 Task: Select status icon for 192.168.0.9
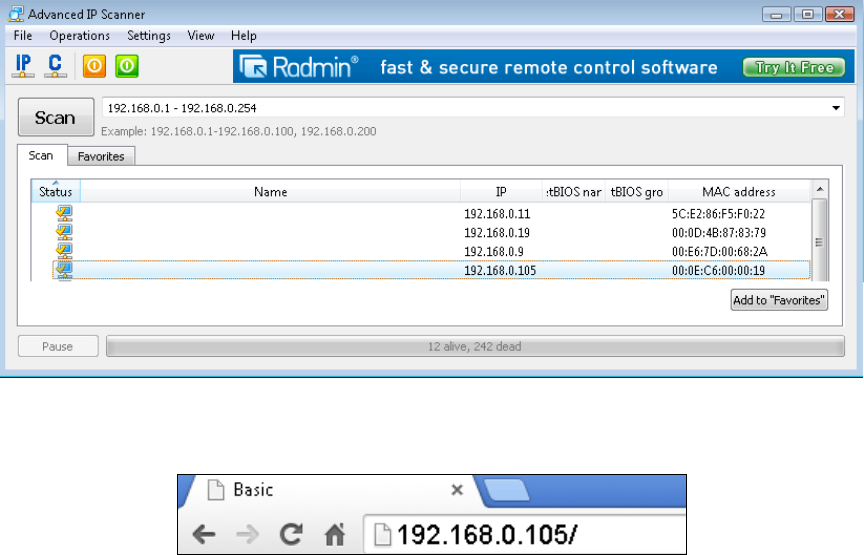64,251
